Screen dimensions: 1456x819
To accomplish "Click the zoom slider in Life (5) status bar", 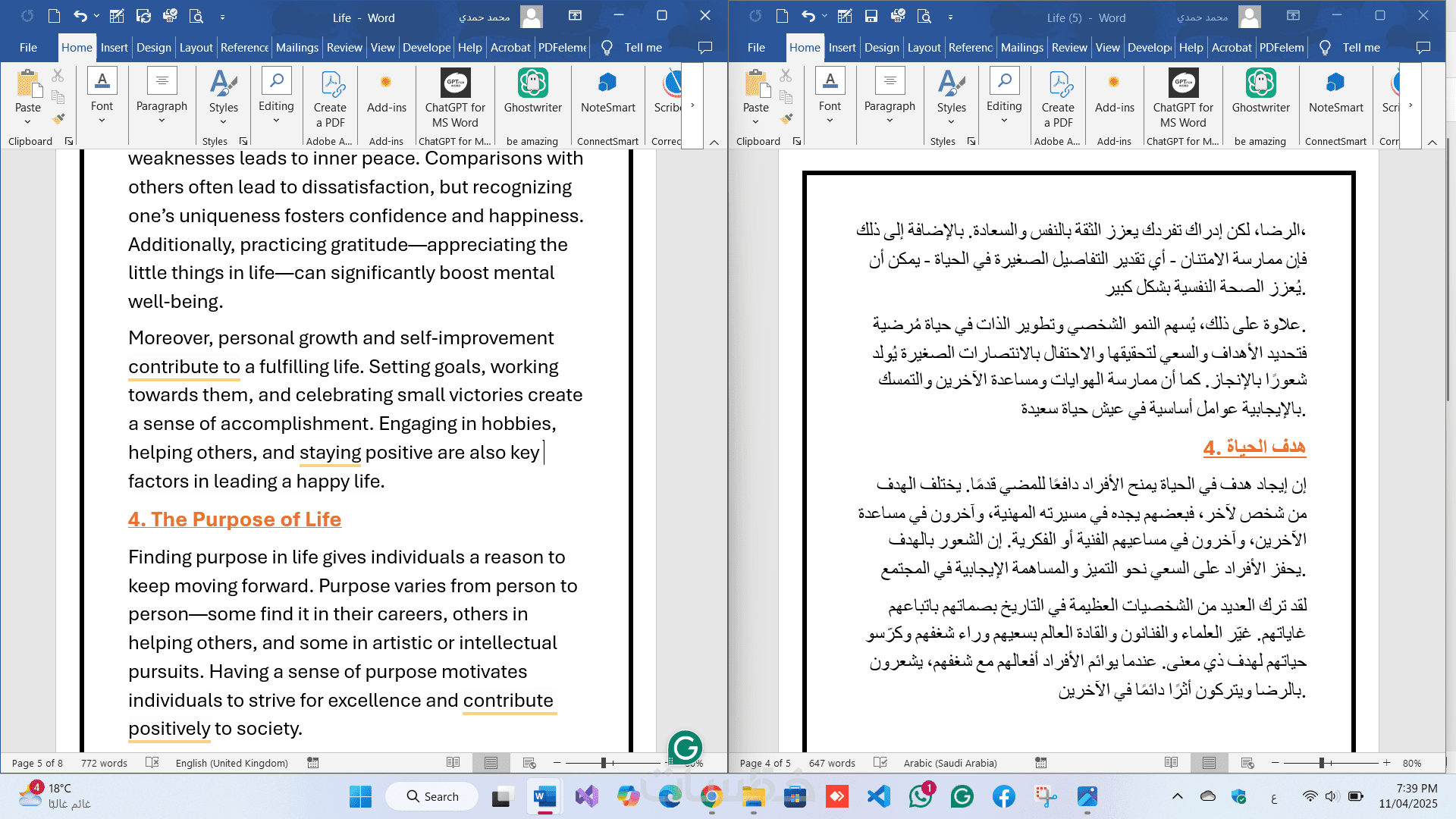I will coord(1322,763).
